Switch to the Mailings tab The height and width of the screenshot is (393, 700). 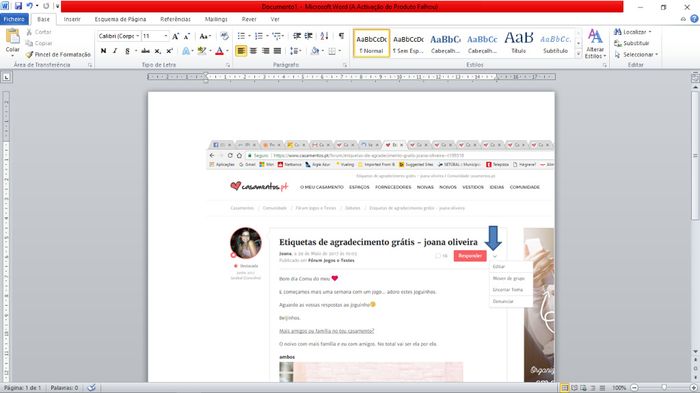click(216, 19)
